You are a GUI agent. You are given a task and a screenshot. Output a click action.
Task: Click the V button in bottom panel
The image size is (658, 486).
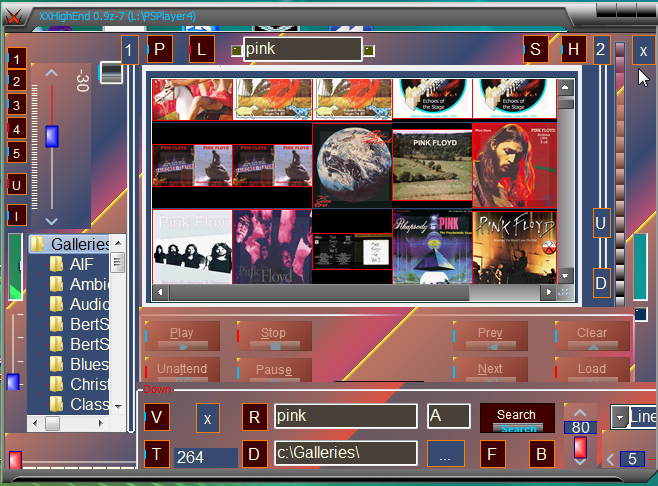157,417
